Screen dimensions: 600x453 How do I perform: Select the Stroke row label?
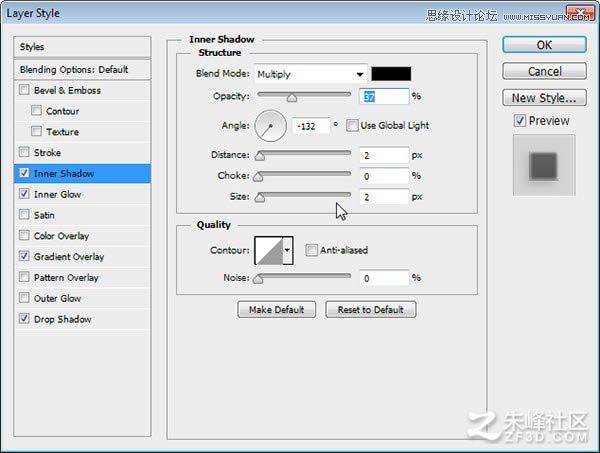click(x=47, y=153)
